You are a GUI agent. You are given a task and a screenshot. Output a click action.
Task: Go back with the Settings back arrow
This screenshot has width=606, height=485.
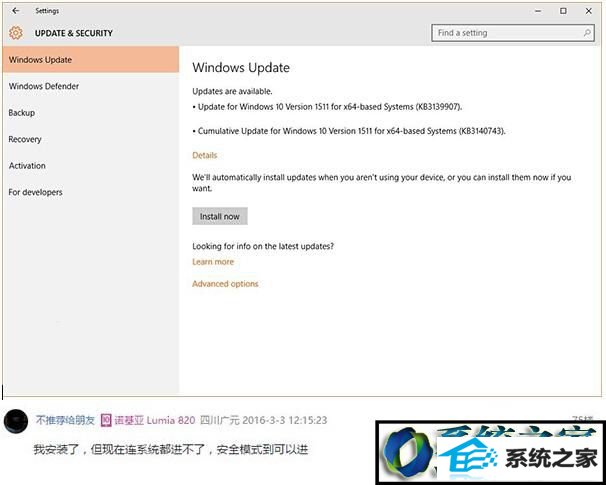tap(15, 11)
